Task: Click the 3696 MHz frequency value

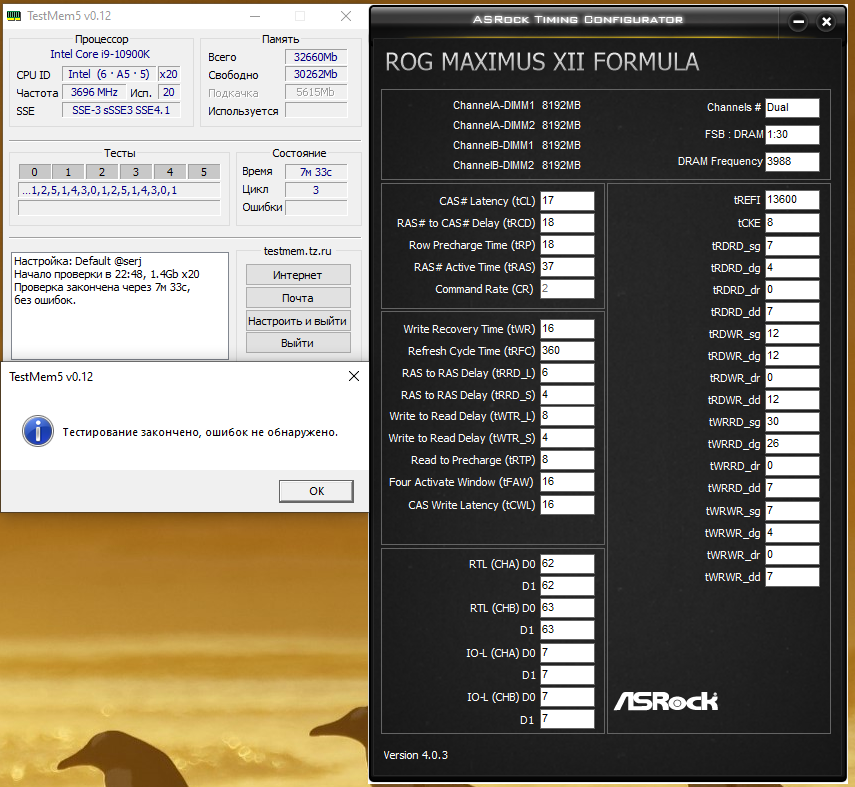Action: coord(94,92)
